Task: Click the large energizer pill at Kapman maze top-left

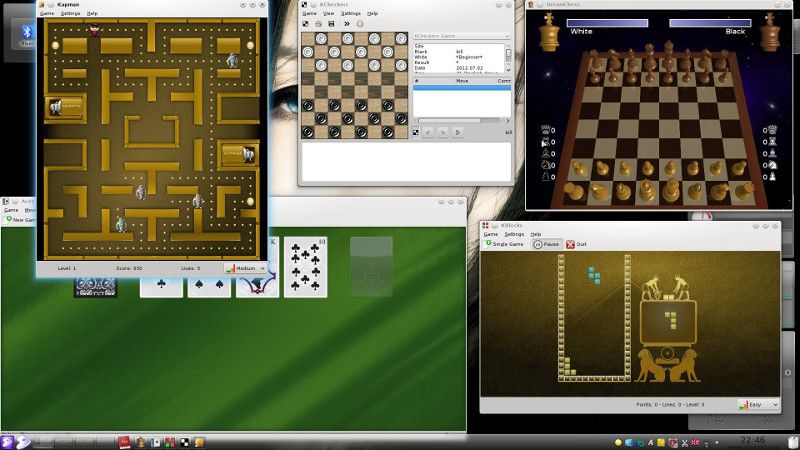Action: pos(56,45)
